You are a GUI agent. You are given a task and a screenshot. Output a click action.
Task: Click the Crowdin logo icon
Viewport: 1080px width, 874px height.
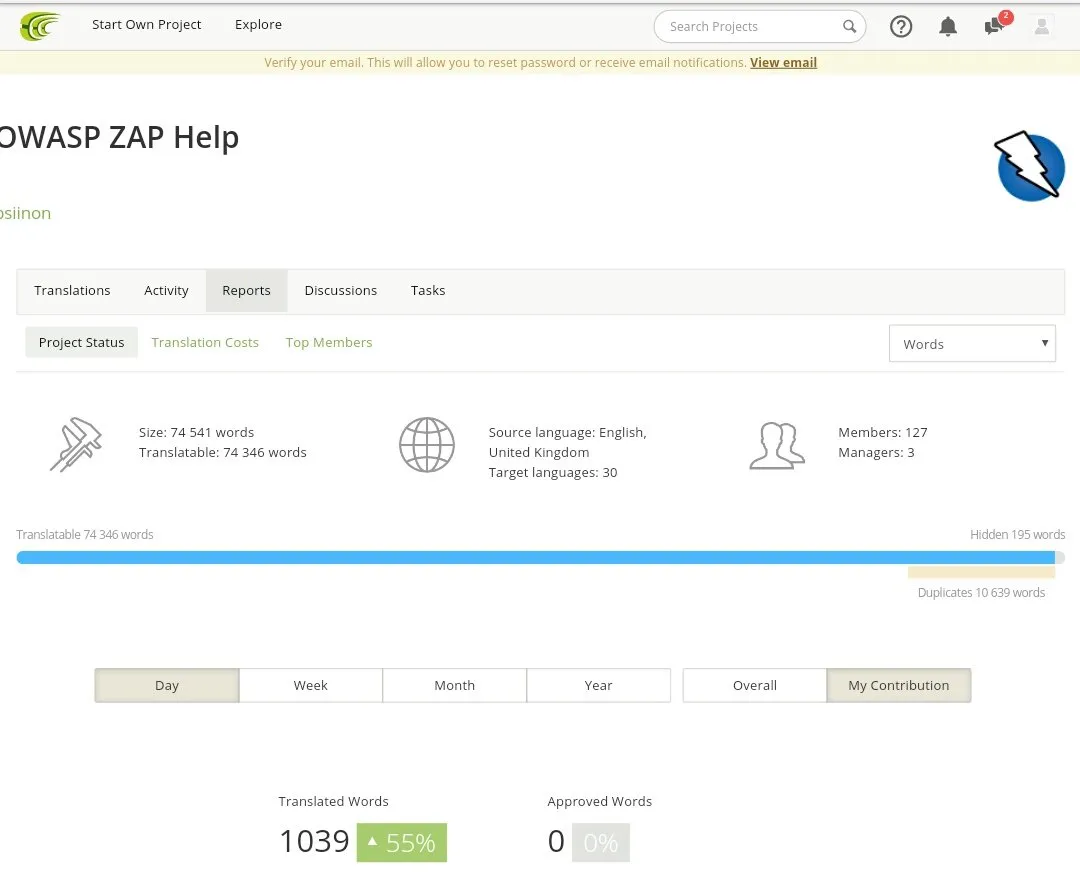[x=40, y=26]
